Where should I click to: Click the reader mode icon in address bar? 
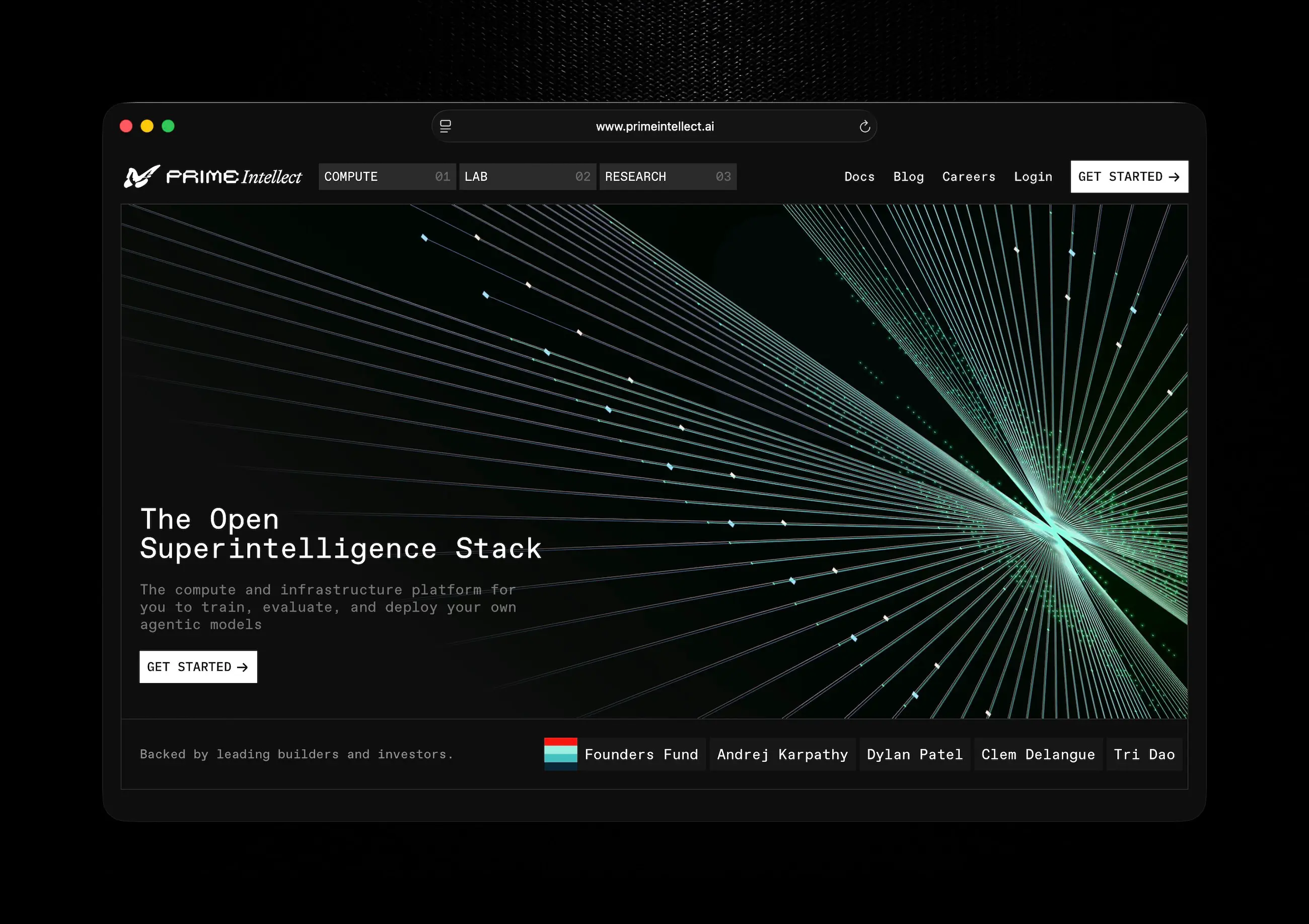click(x=445, y=126)
